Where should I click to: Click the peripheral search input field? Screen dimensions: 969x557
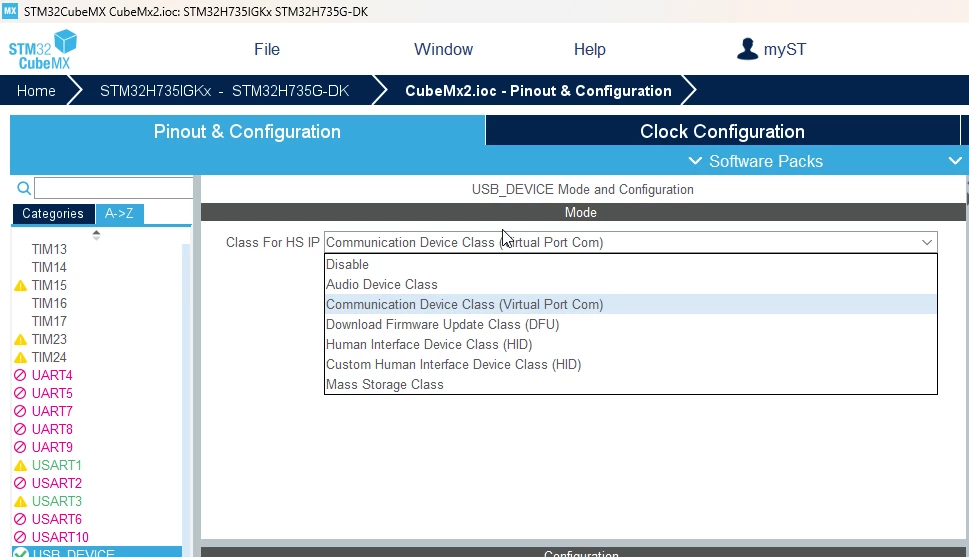(x=114, y=188)
